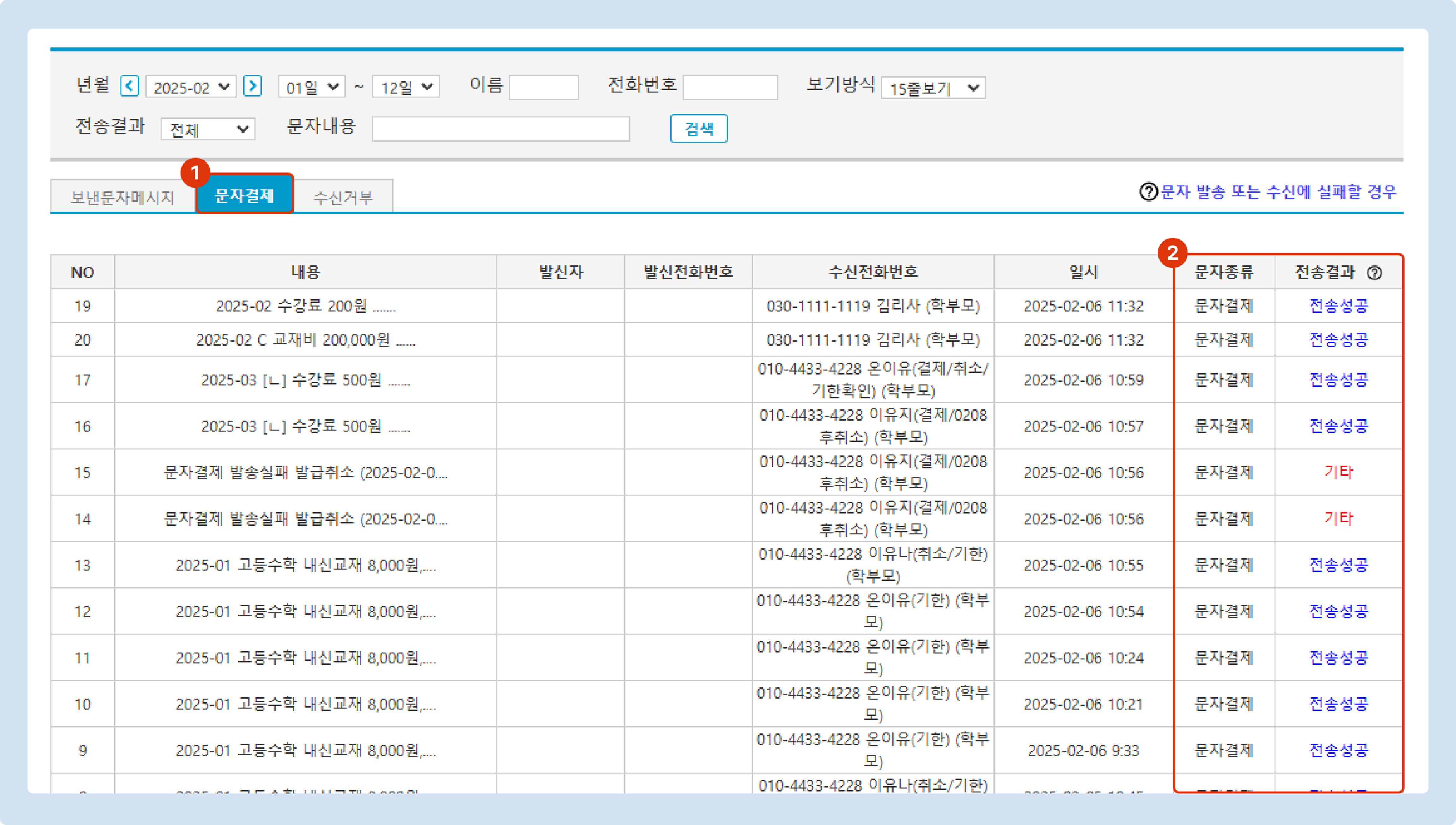
Task: Open the 수신거부 tab
Action: (343, 197)
